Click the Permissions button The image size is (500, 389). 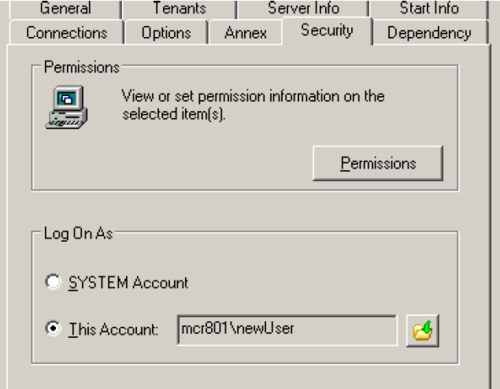point(378,163)
